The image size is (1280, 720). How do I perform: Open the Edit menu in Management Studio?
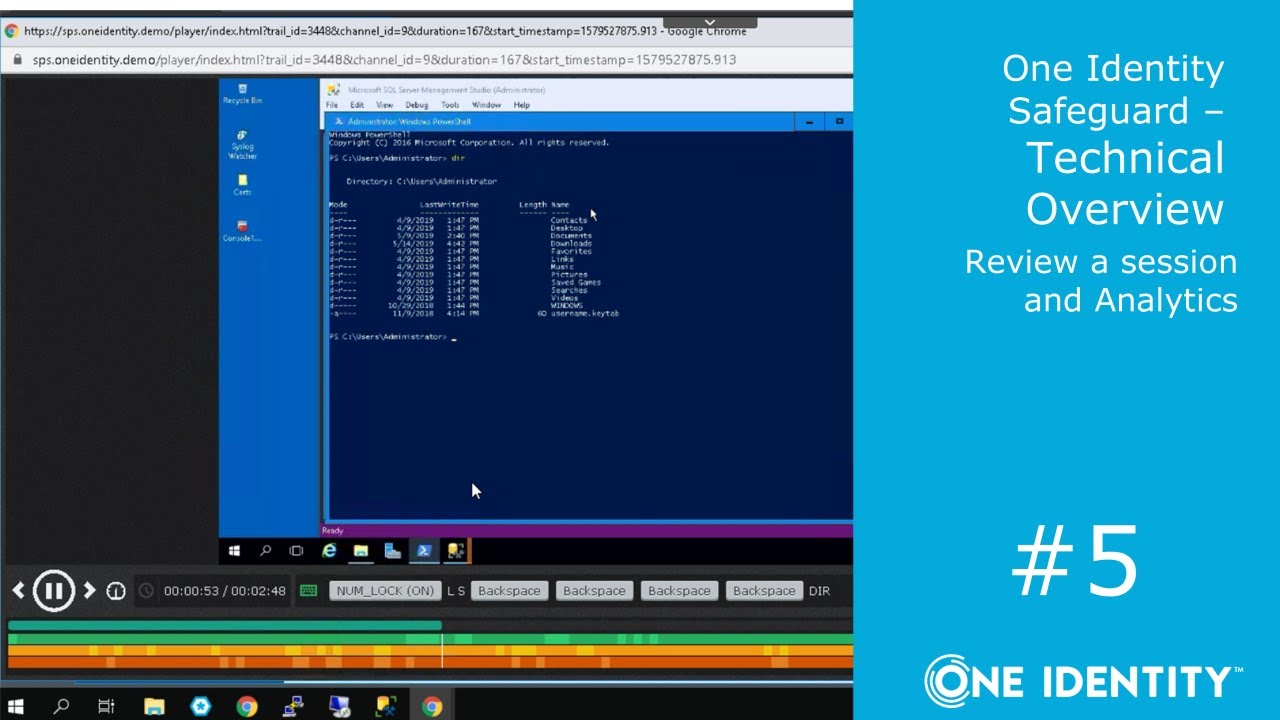(357, 105)
